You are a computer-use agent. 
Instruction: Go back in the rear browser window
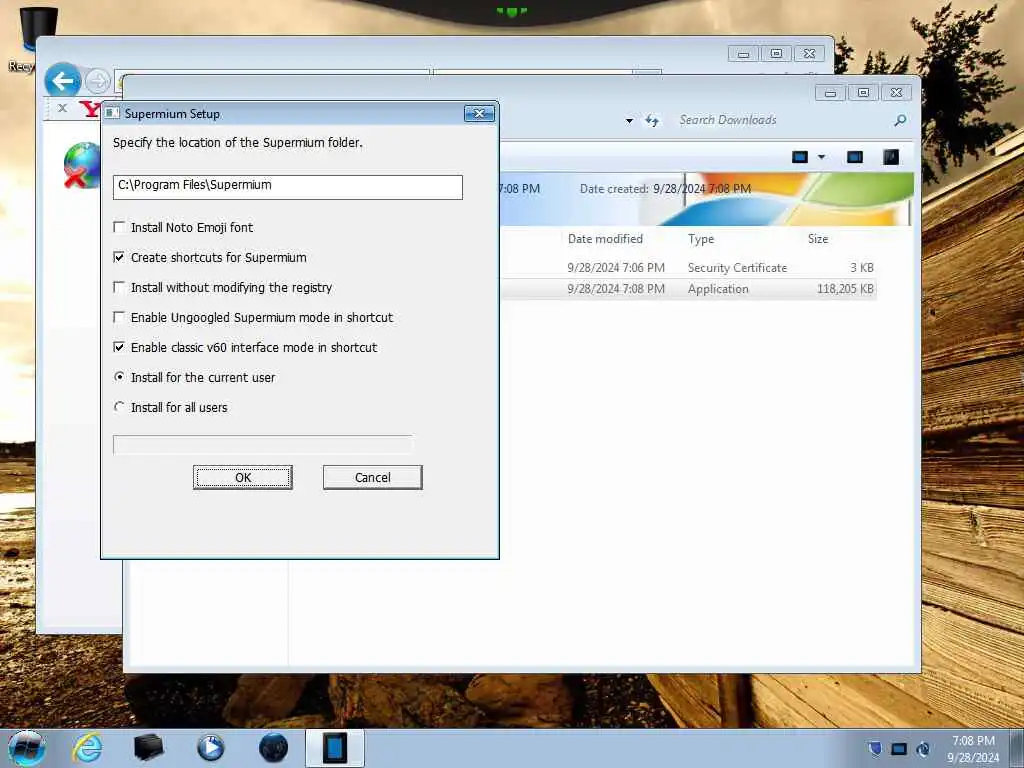63,81
